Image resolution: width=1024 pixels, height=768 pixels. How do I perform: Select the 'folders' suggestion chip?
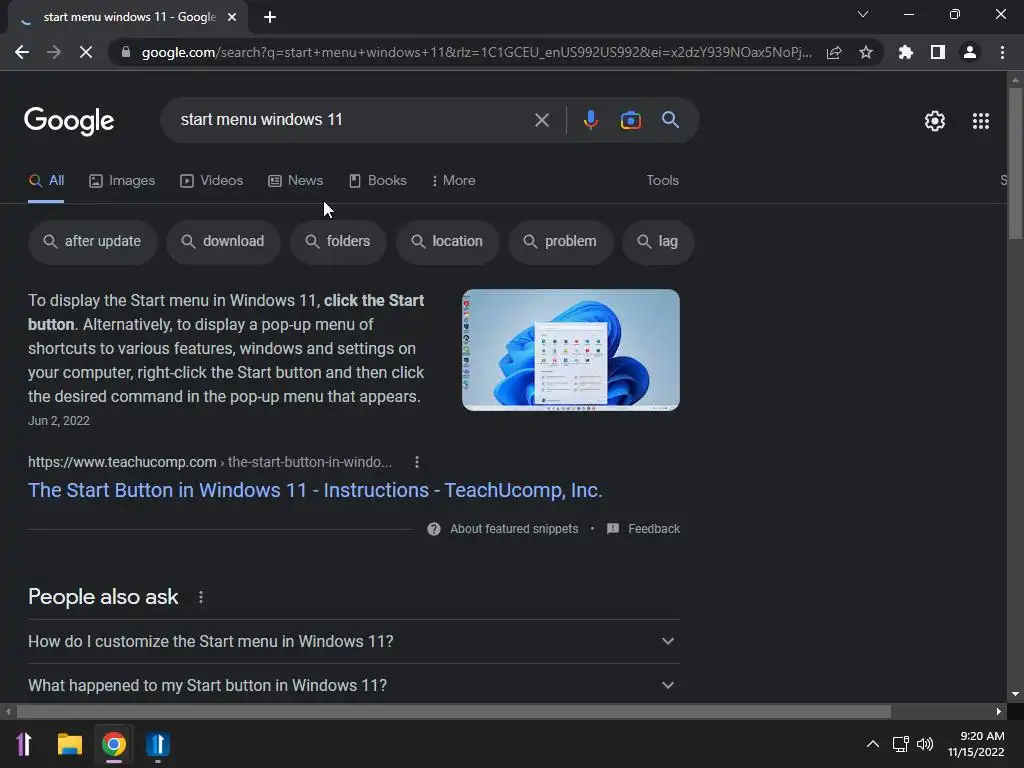point(338,242)
